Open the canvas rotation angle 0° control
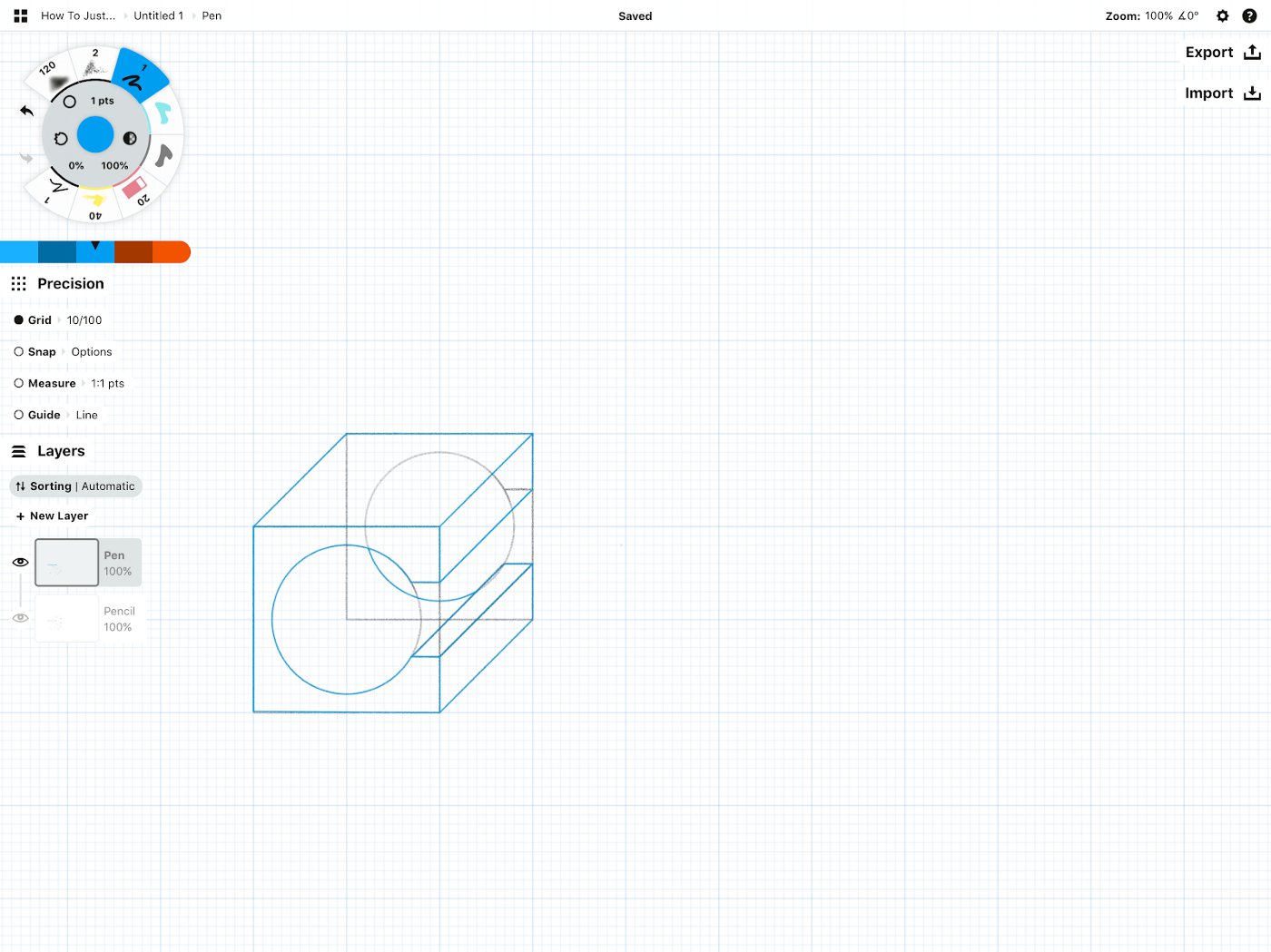 (1188, 15)
